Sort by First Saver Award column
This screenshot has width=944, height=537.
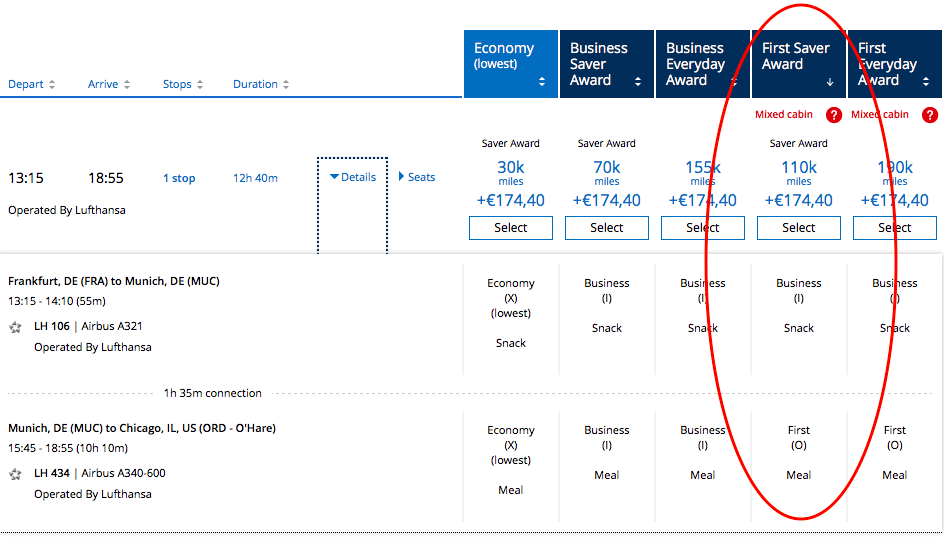(x=797, y=63)
